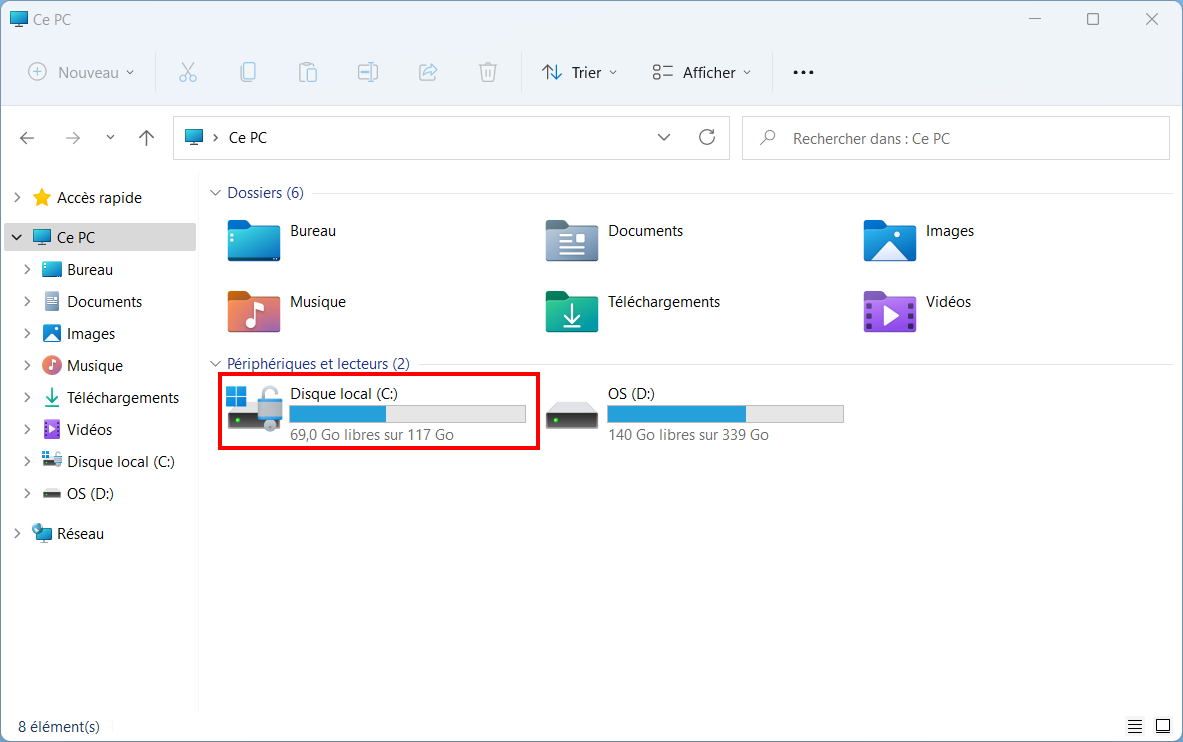The height and width of the screenshot is (742, 1183).
Task: Open the Nouveau new item button
Action: [x=81, y=72]
